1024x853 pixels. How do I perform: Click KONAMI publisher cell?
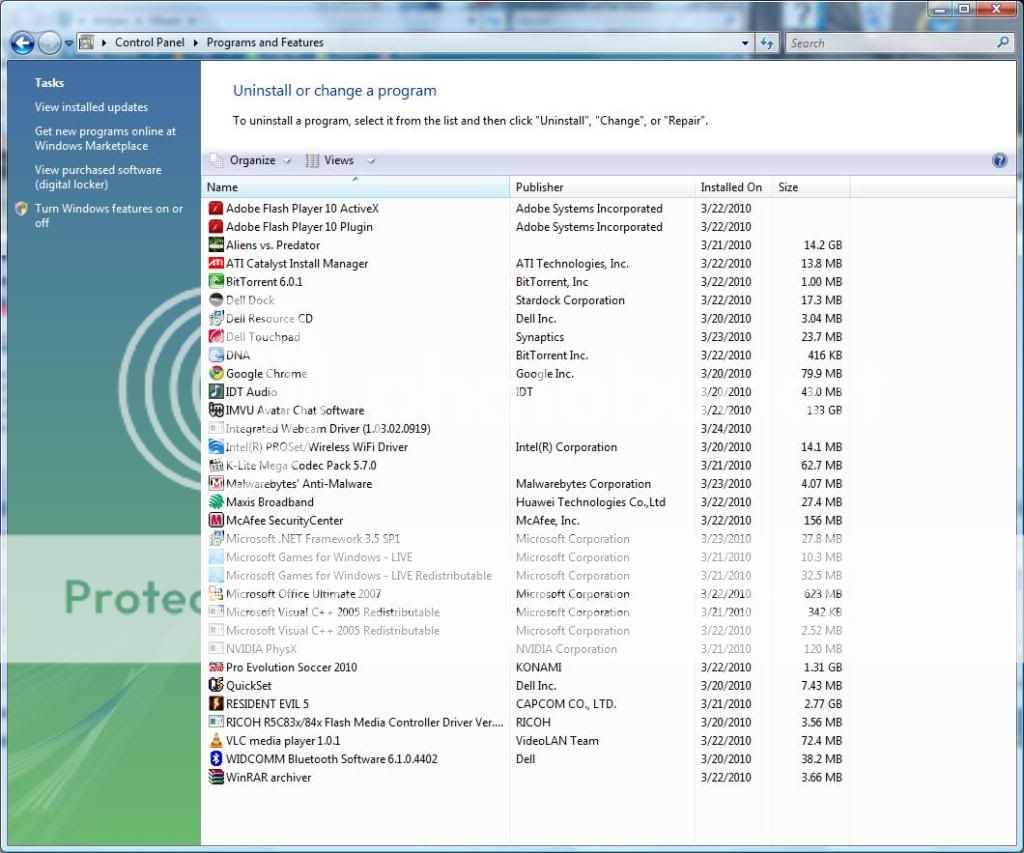[x=538, y=667]
